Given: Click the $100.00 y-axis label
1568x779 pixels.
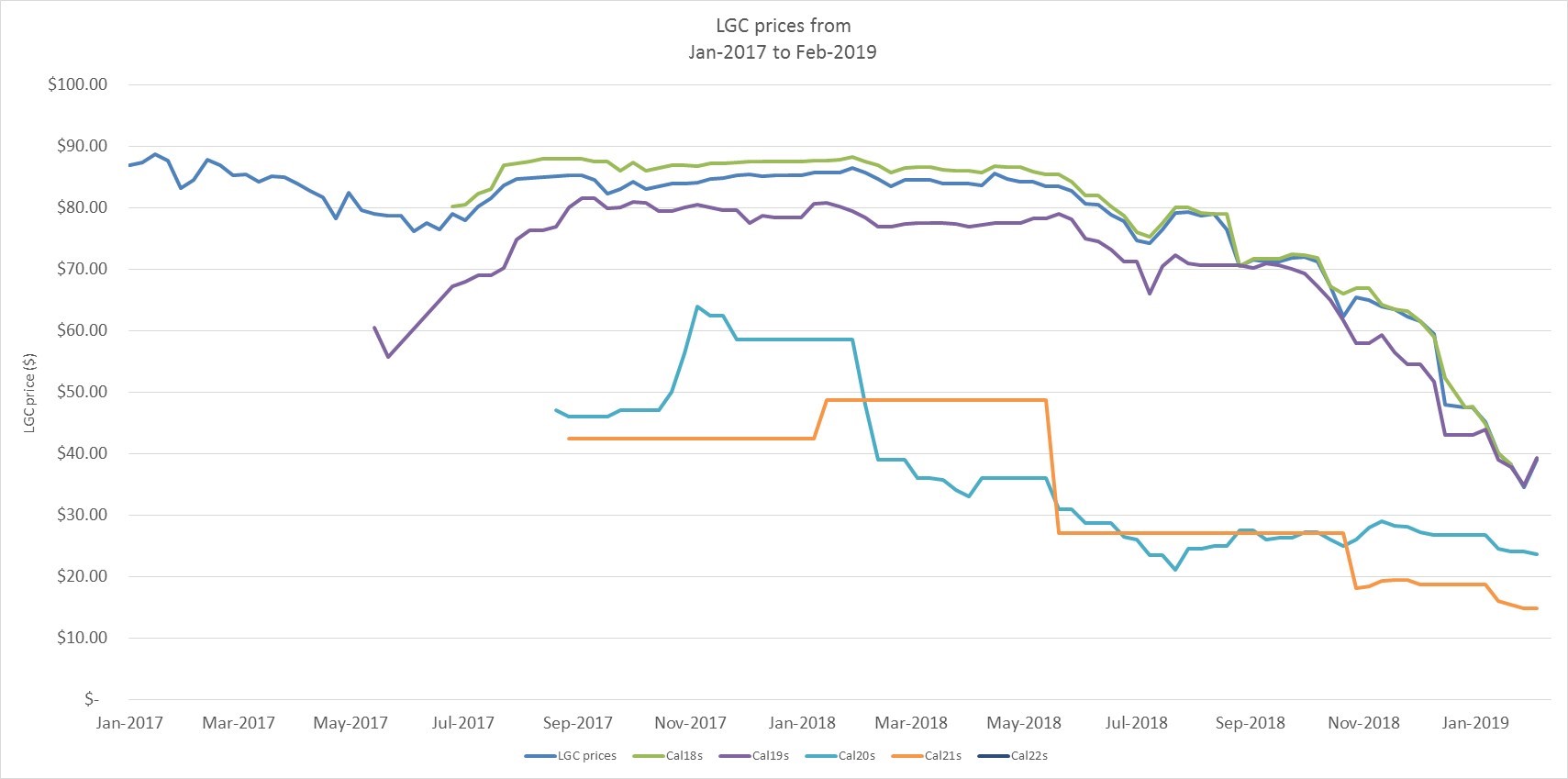Looking at the screenshot, I should click(x=78, y=84).
